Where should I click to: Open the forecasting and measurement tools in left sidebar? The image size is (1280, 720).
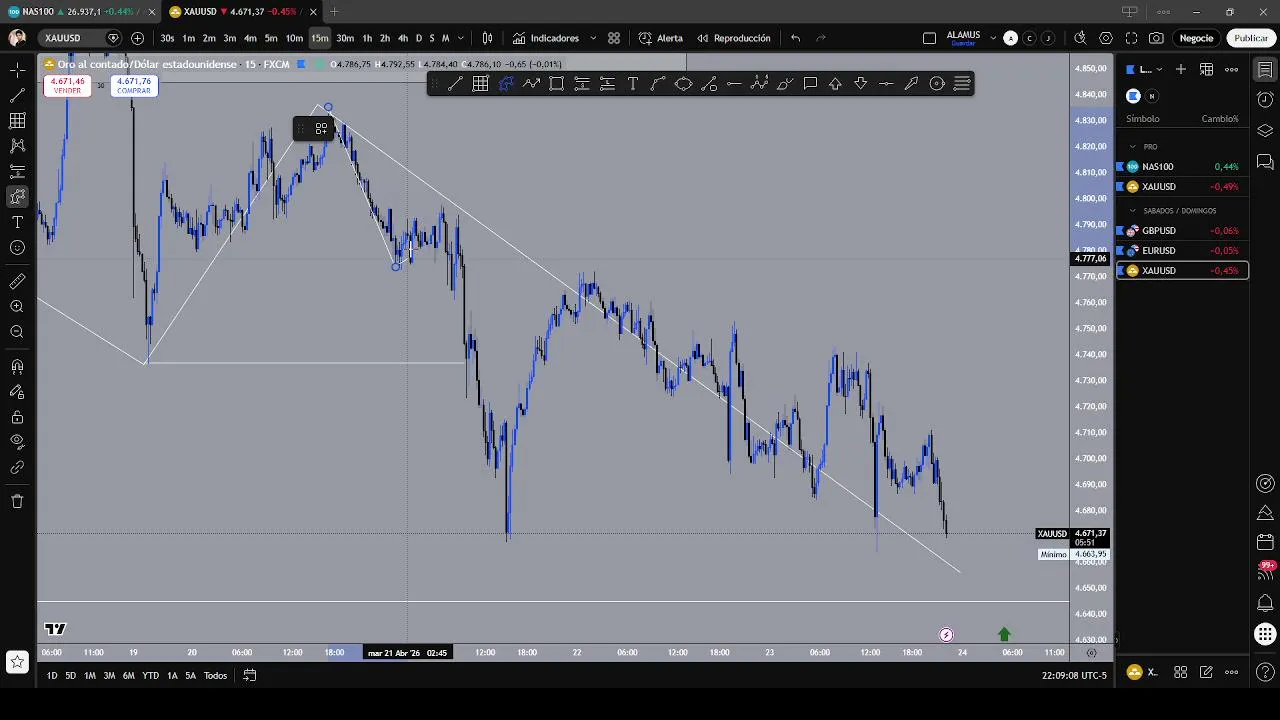(x=17, y=172)
